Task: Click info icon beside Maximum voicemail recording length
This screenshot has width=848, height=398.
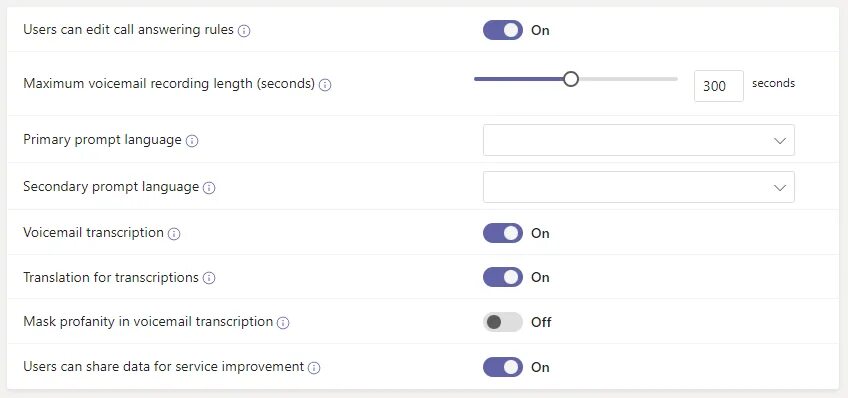Action: click(x=324, y=85)
